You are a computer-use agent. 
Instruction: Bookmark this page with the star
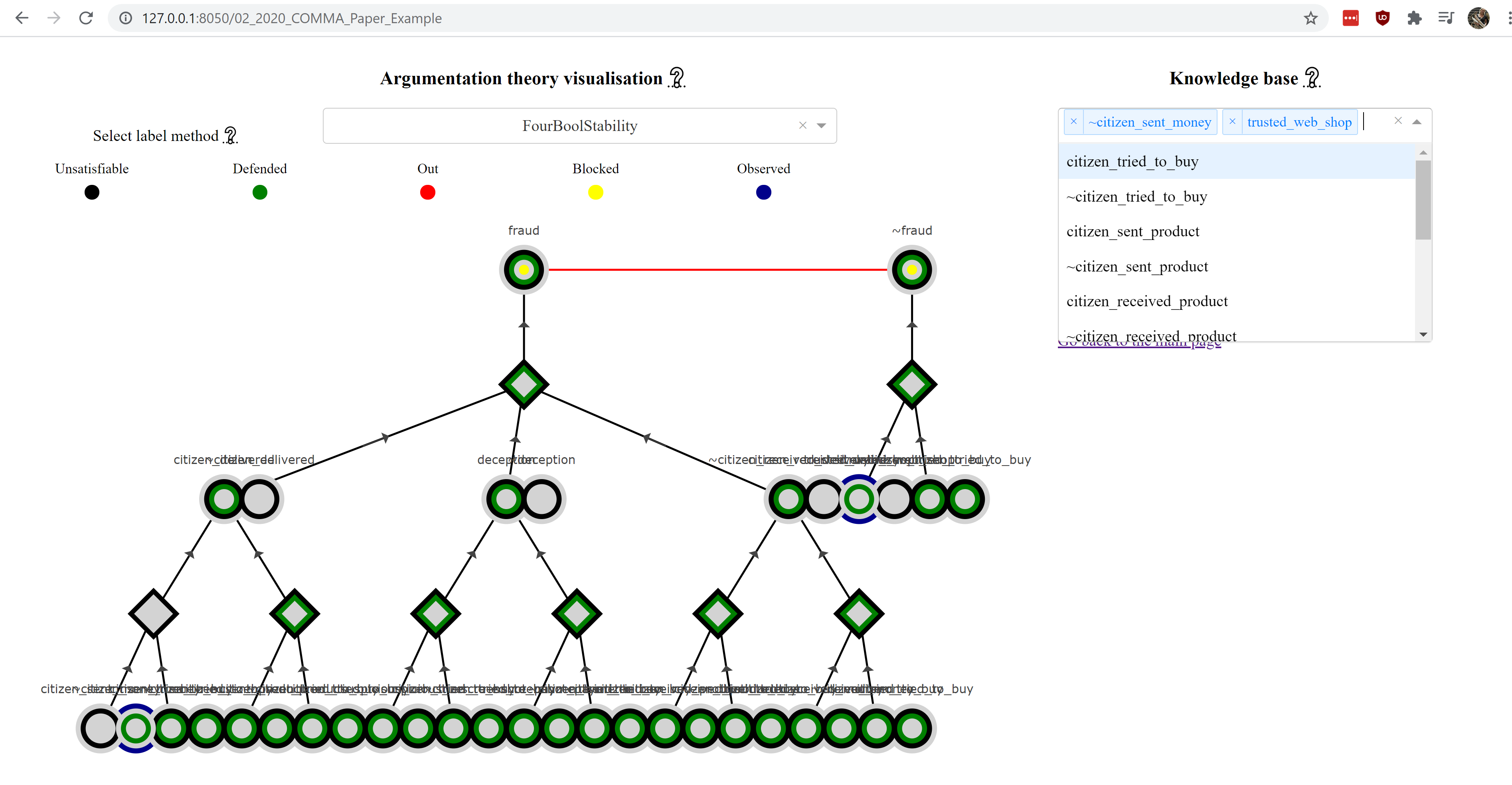1310,18
